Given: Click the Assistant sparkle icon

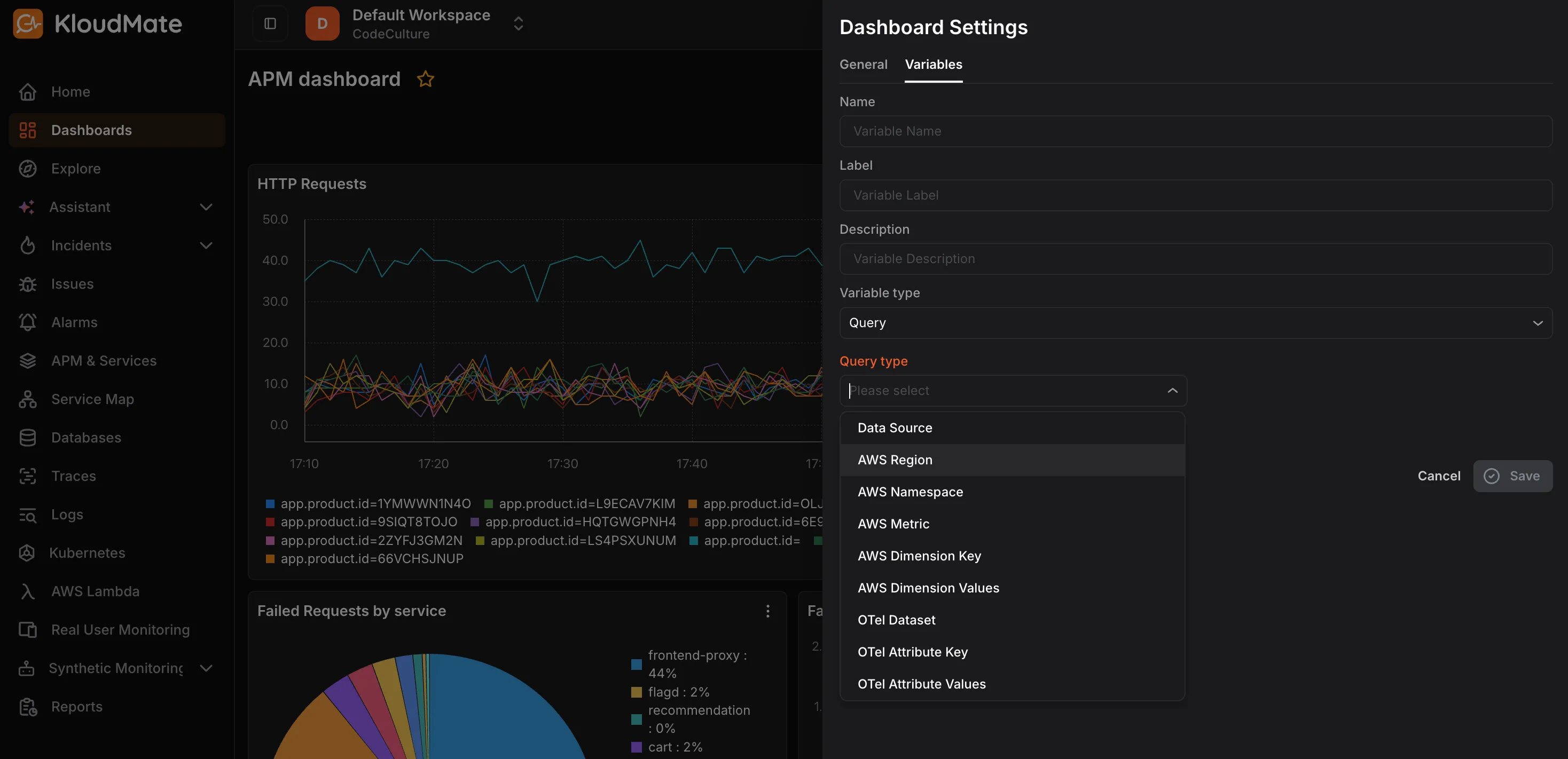Looking at the screenshot, I should click(x=27, y=207).
